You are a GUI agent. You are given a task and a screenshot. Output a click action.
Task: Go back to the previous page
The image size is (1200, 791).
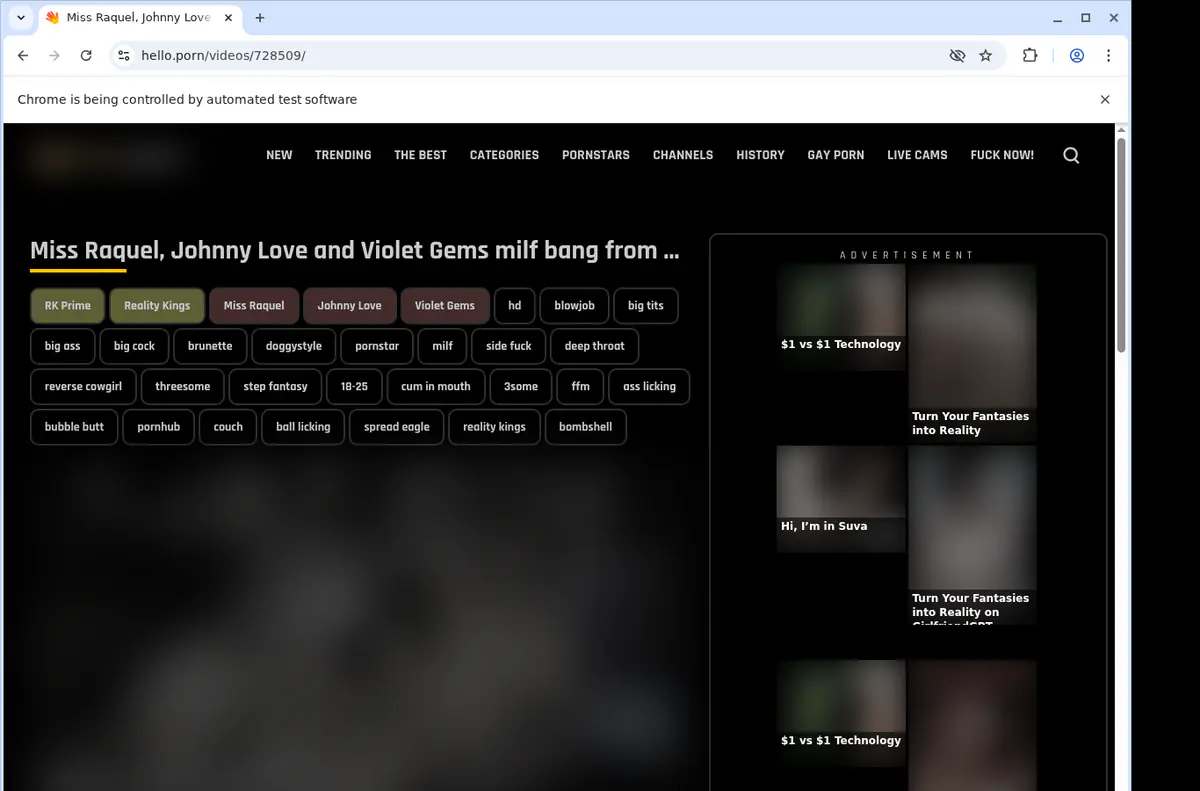click(23, 56)
